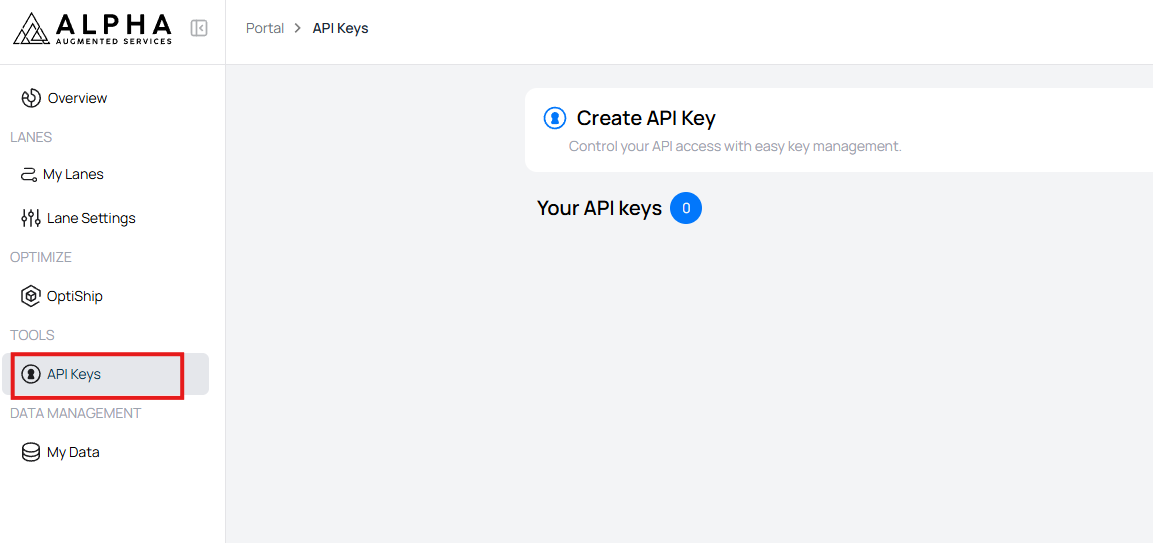Open the Overview page from sidebar
Image resolution: width=1153 pixels, height=543 pixels.
(77, 98)
